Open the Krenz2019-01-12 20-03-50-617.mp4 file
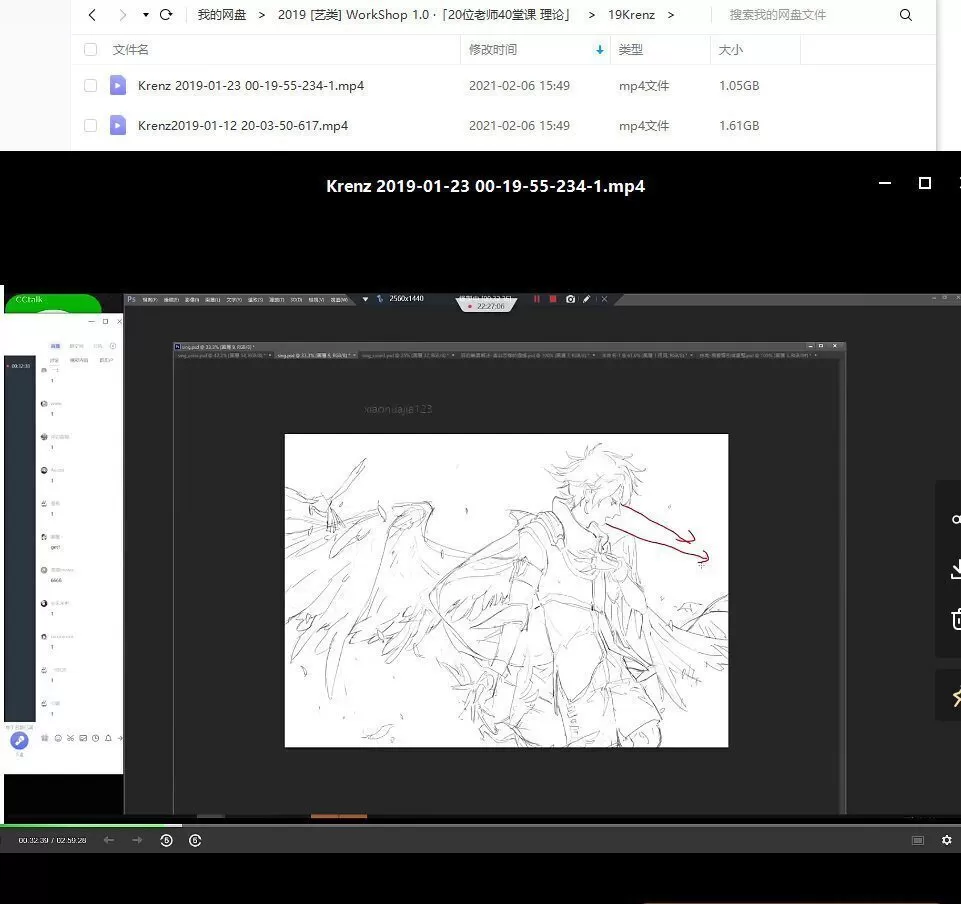 tap(243, 125)
